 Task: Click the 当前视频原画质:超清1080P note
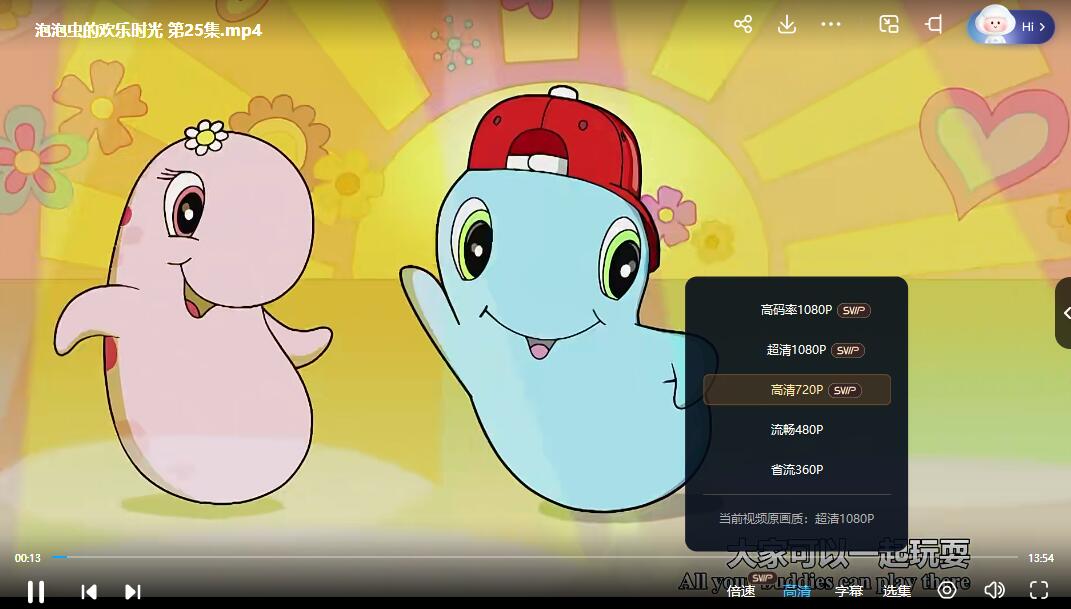(x=796, y=518)
